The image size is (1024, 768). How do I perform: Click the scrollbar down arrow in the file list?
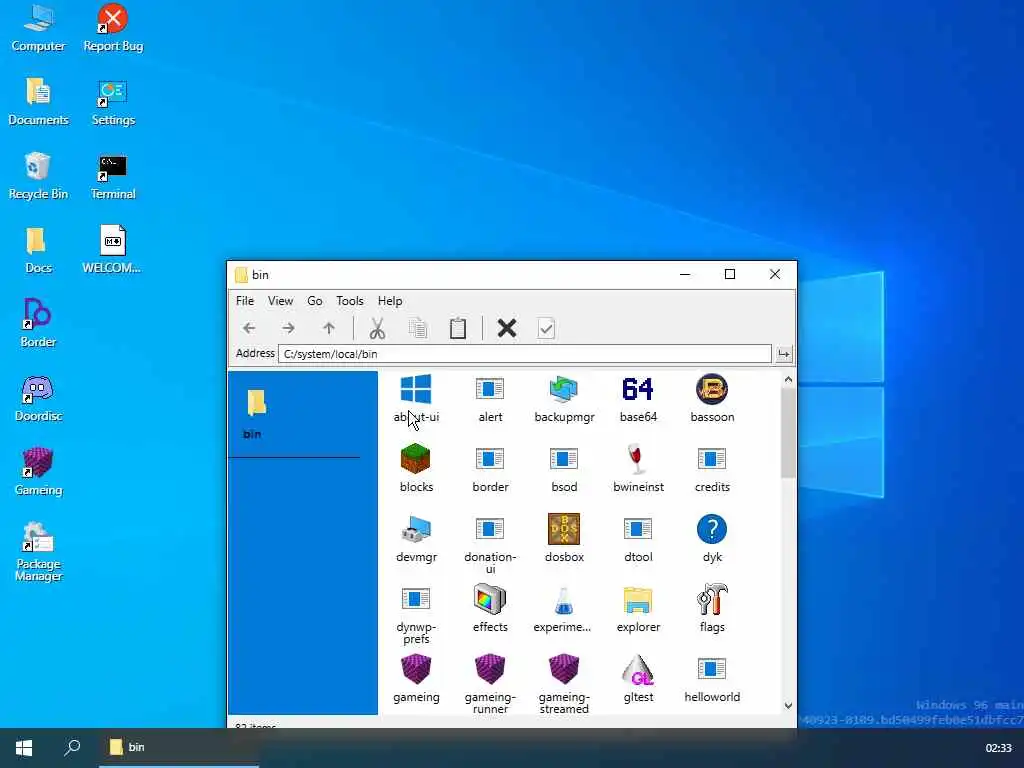tap(788, 706)
